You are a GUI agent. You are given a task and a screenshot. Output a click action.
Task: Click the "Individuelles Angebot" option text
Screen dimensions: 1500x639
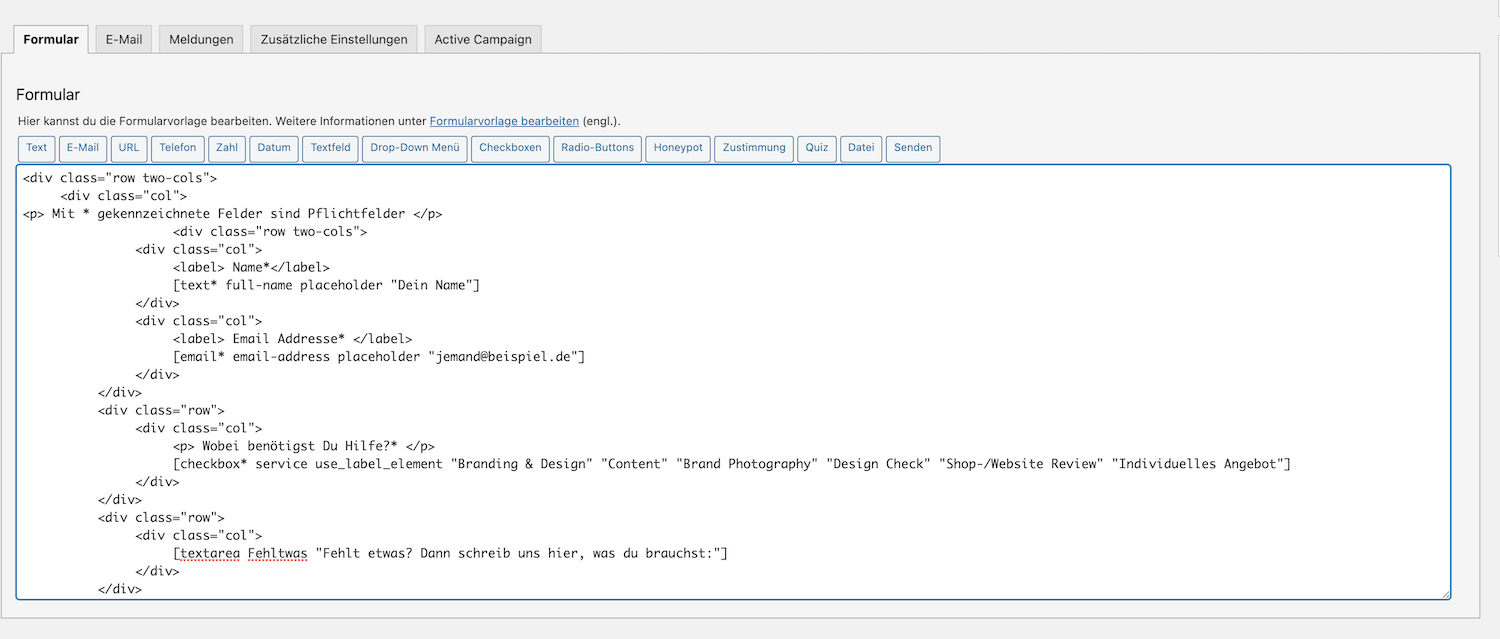(x=1197, y=464)
